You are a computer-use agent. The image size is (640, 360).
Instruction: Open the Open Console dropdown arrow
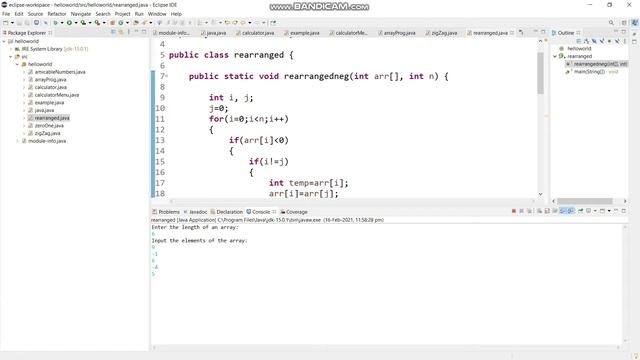pyautogui.click(x=609, y=211)
